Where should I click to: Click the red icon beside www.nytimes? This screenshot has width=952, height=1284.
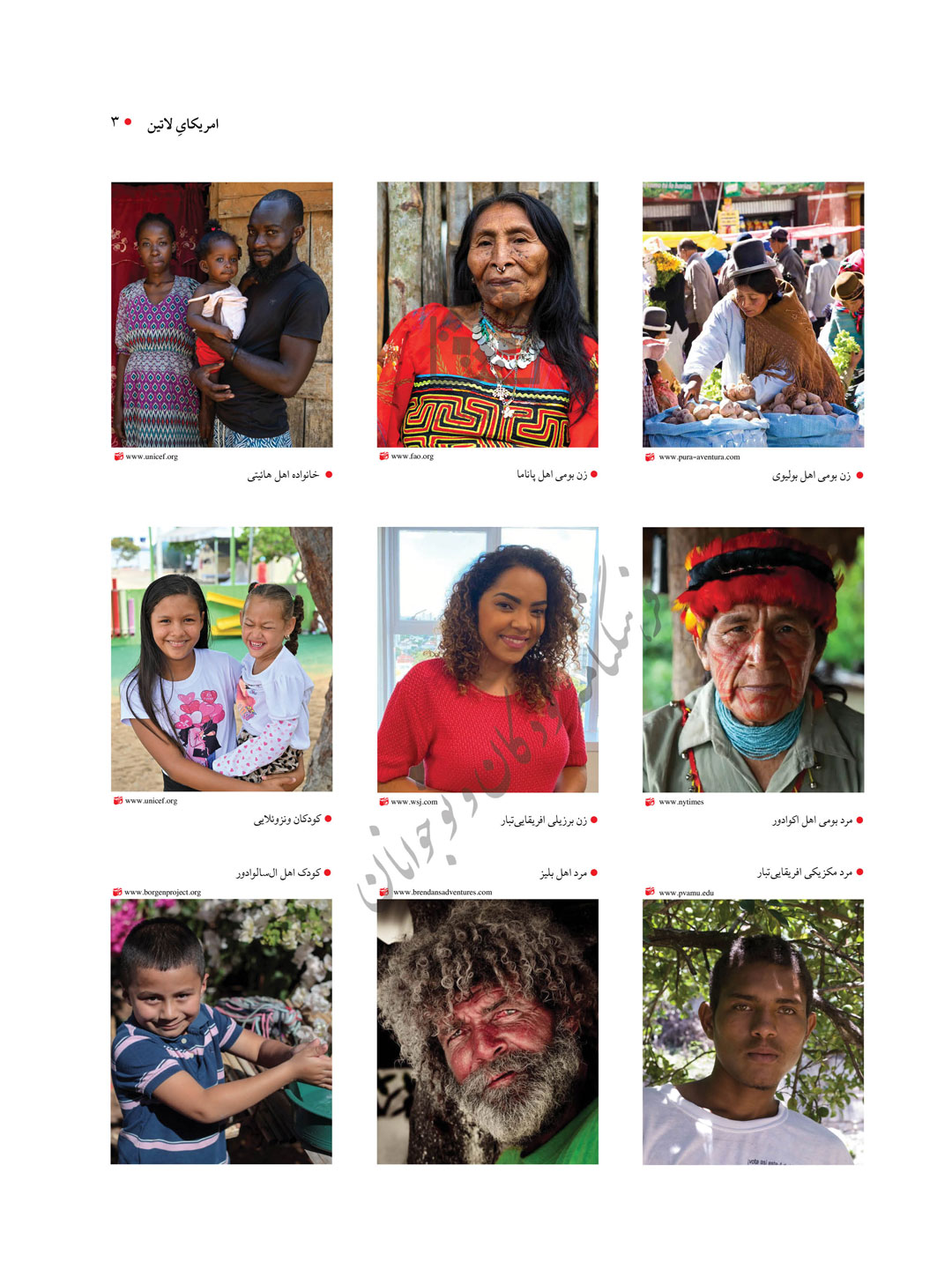(x=650, y=802)
